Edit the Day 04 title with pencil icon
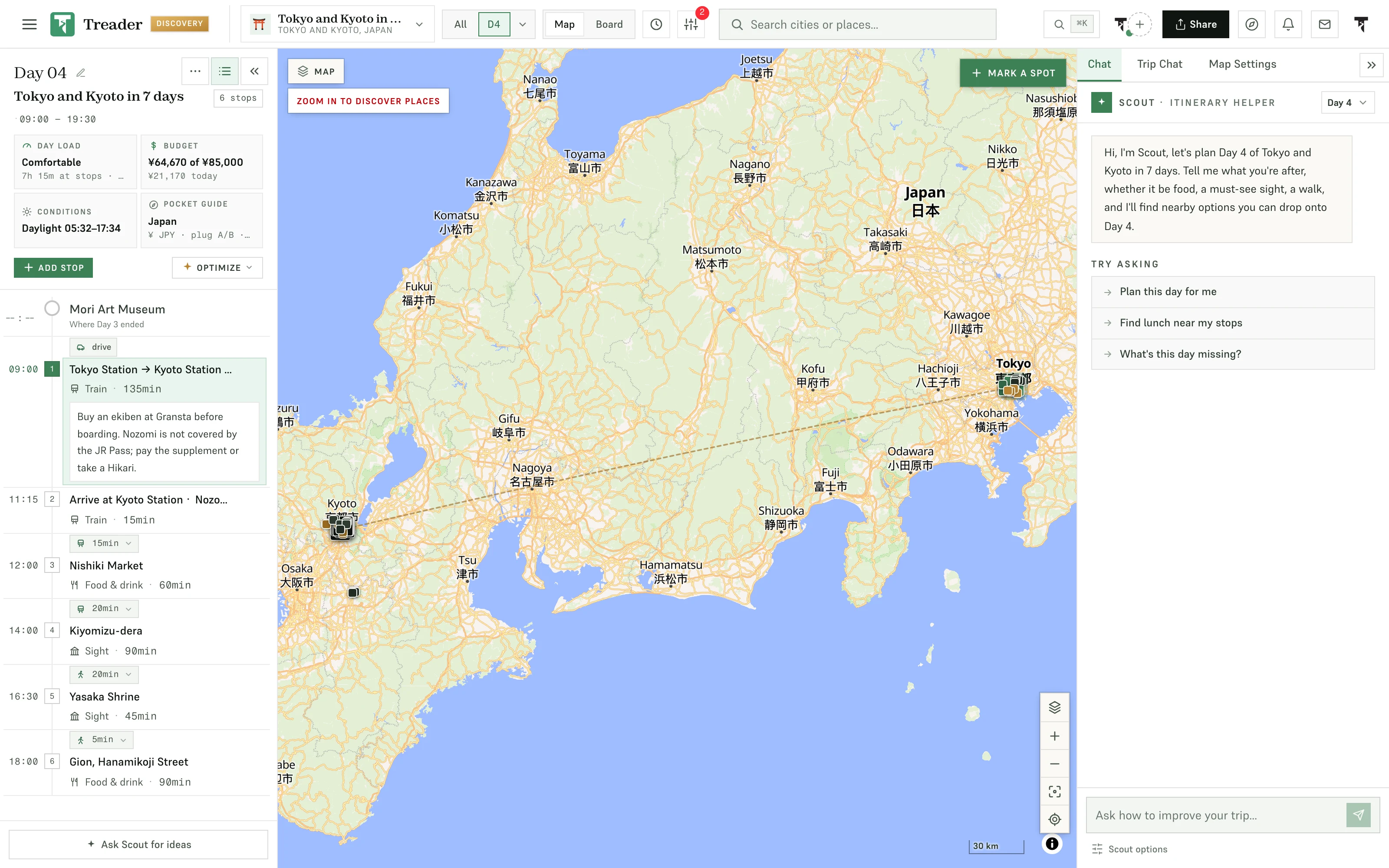 pyautogui.click(x=81, y=73)
